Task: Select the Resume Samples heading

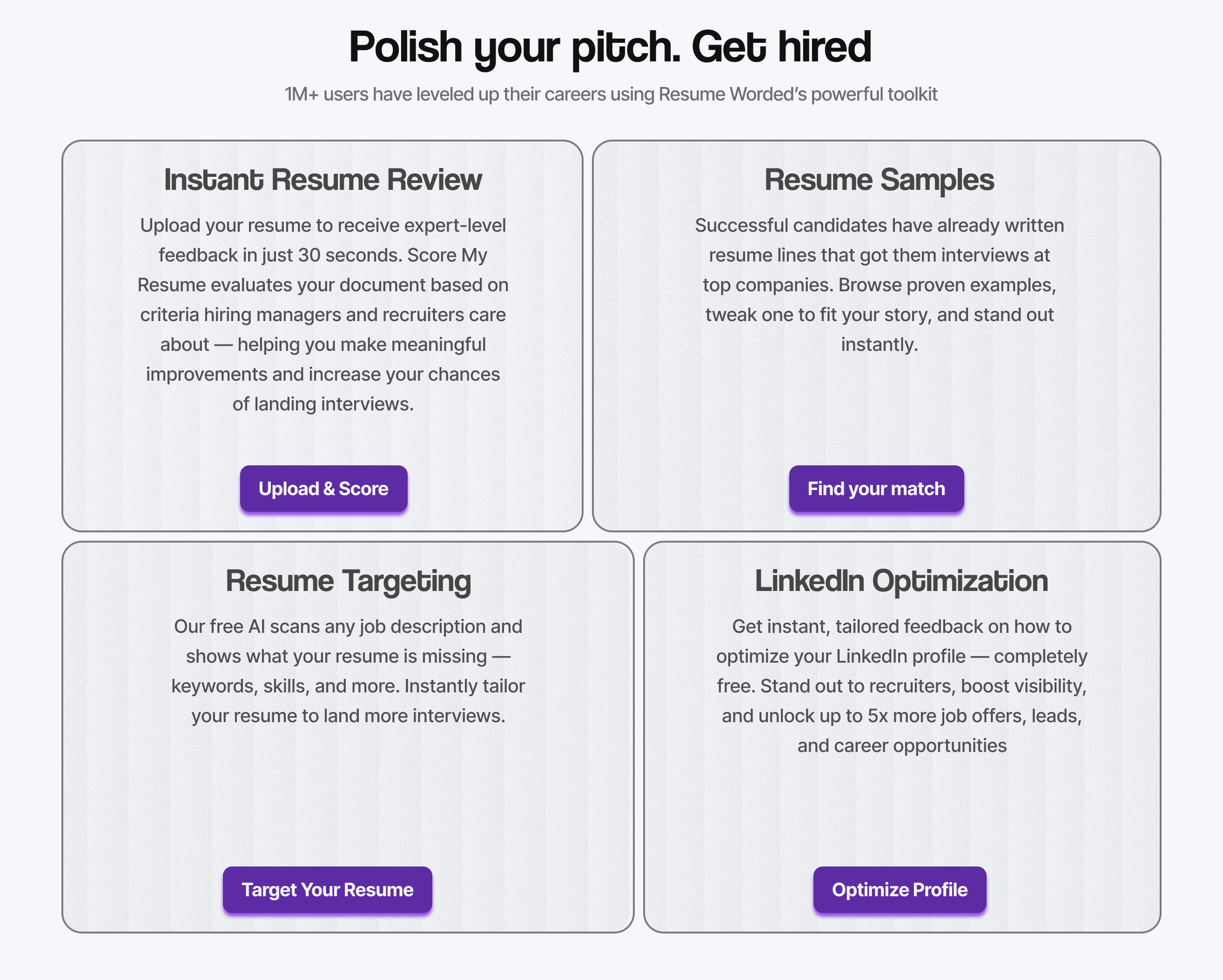Action: [879, 180]
